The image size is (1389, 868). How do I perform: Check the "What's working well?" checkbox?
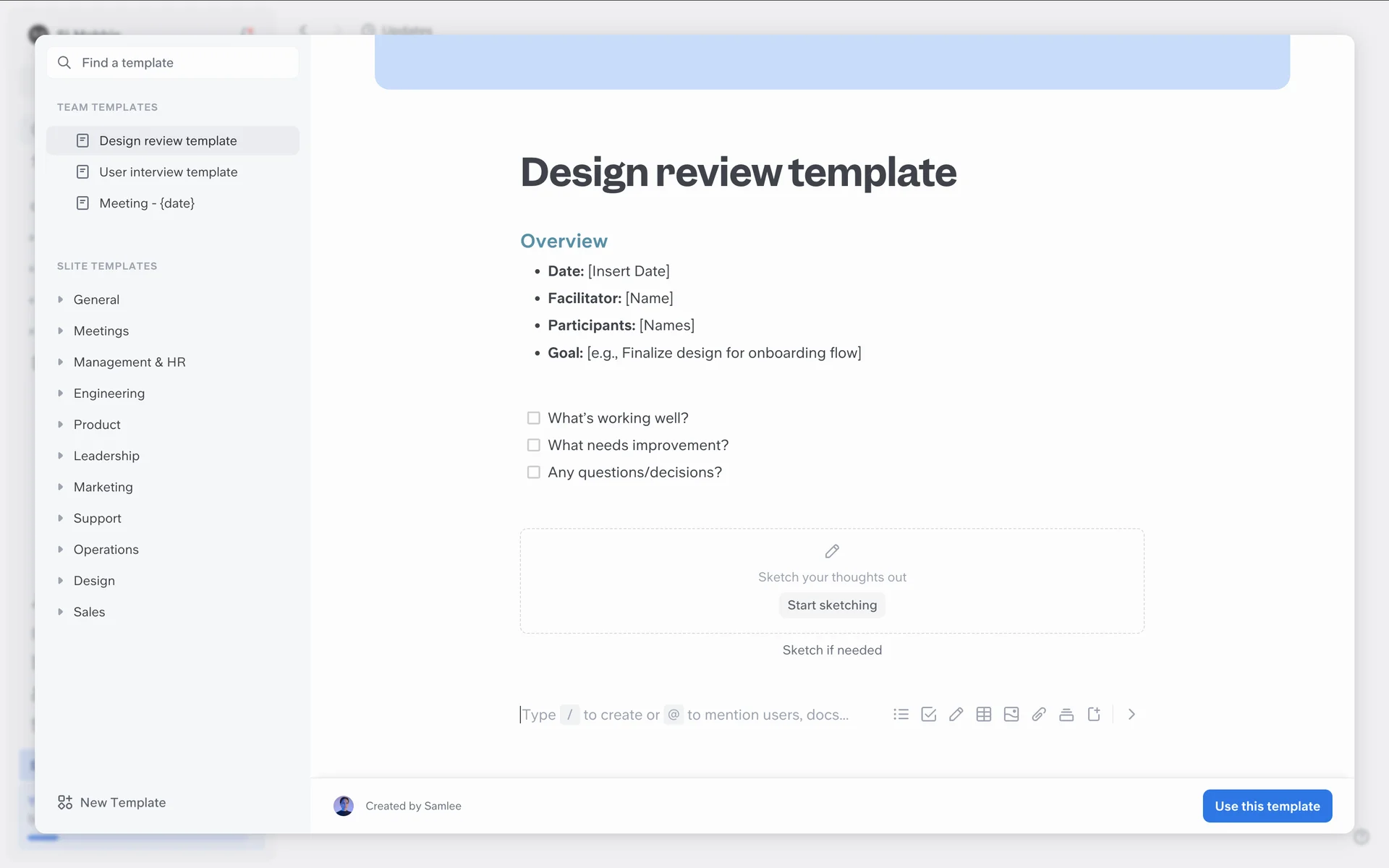(533, 418)
